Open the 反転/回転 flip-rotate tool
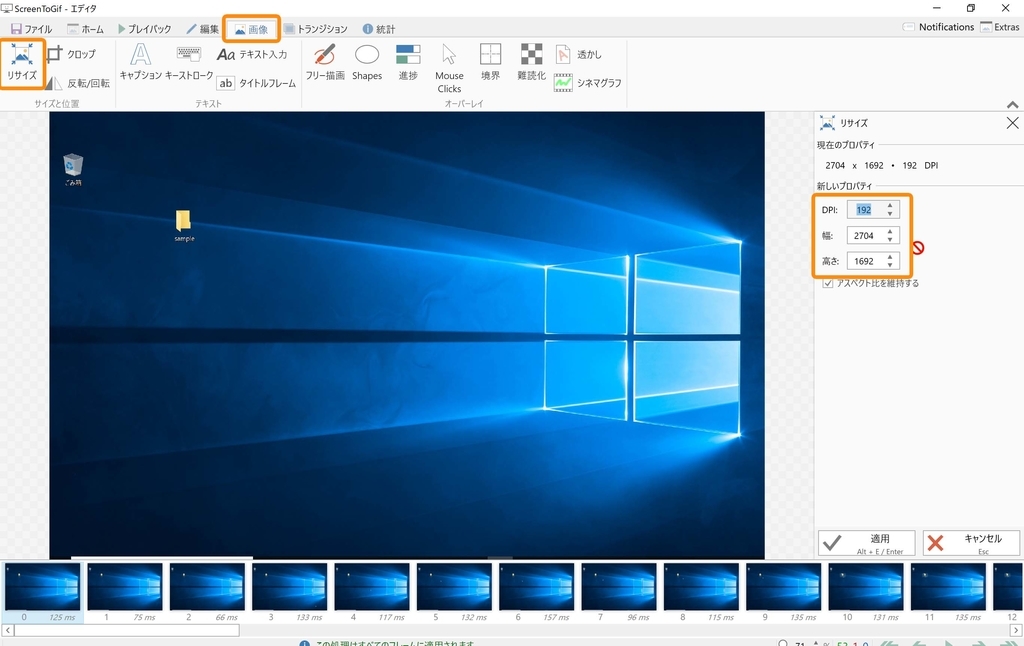 point(78,83)
